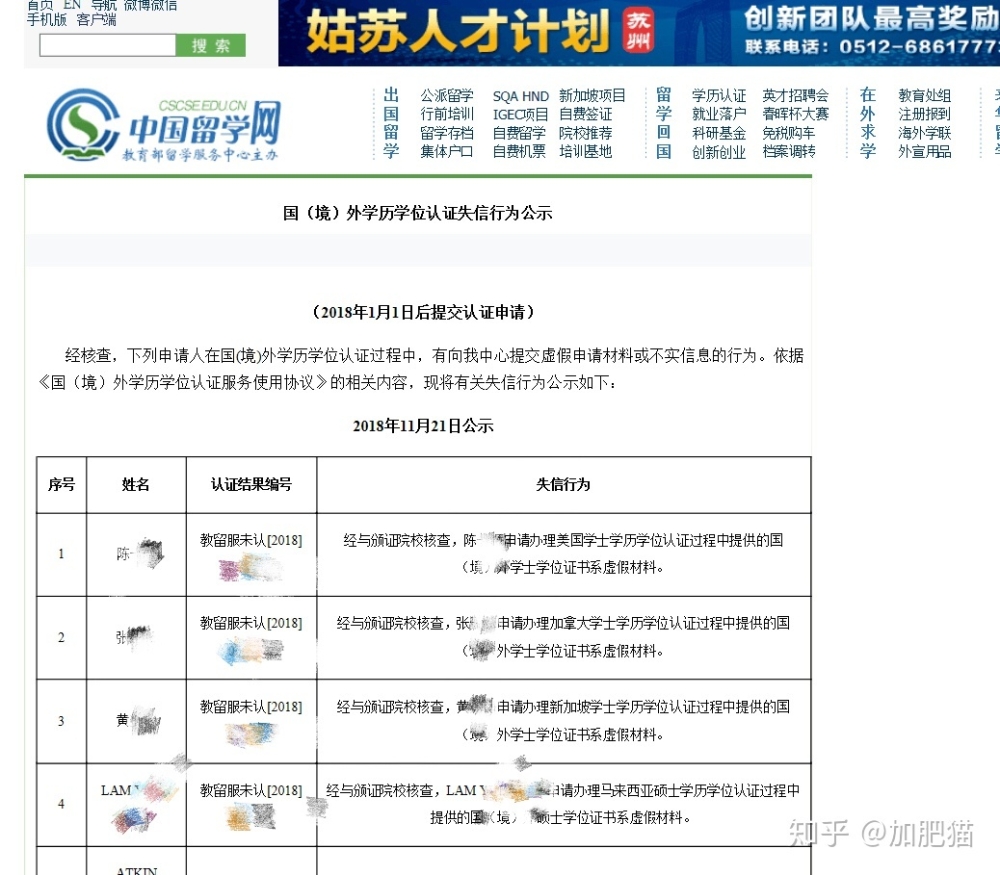1000x875 pixels.
Task: Open the SQA HND link
Action: [x=520, y=96]
